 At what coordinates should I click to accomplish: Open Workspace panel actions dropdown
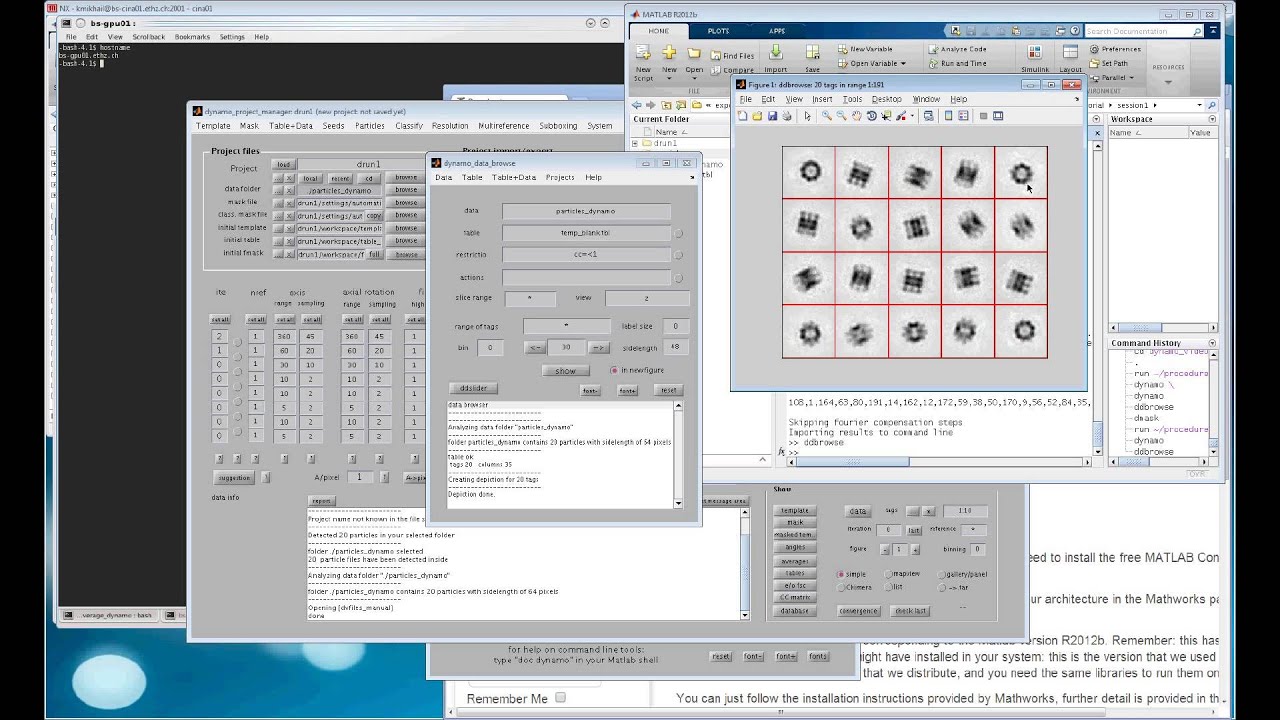(x=1212, y=119)
